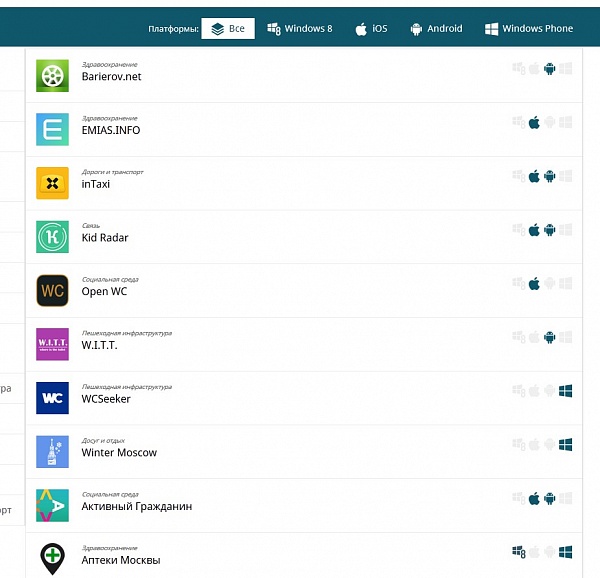600x578 pixels.
Task: Open the Winter Moscow app title
Action: [x=119, y=453]
